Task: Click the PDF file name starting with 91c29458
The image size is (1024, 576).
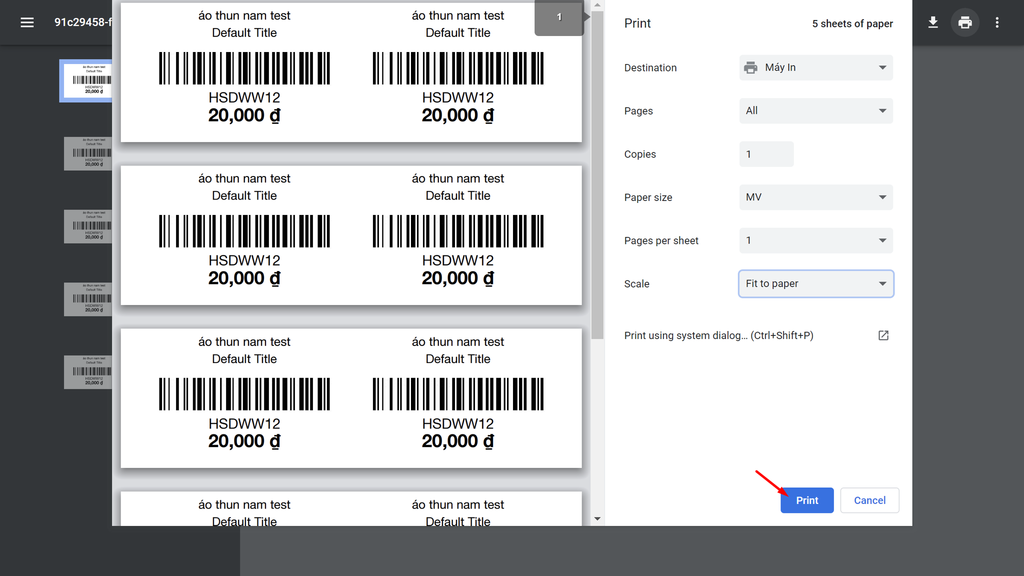Action: (x=83, y=22)
